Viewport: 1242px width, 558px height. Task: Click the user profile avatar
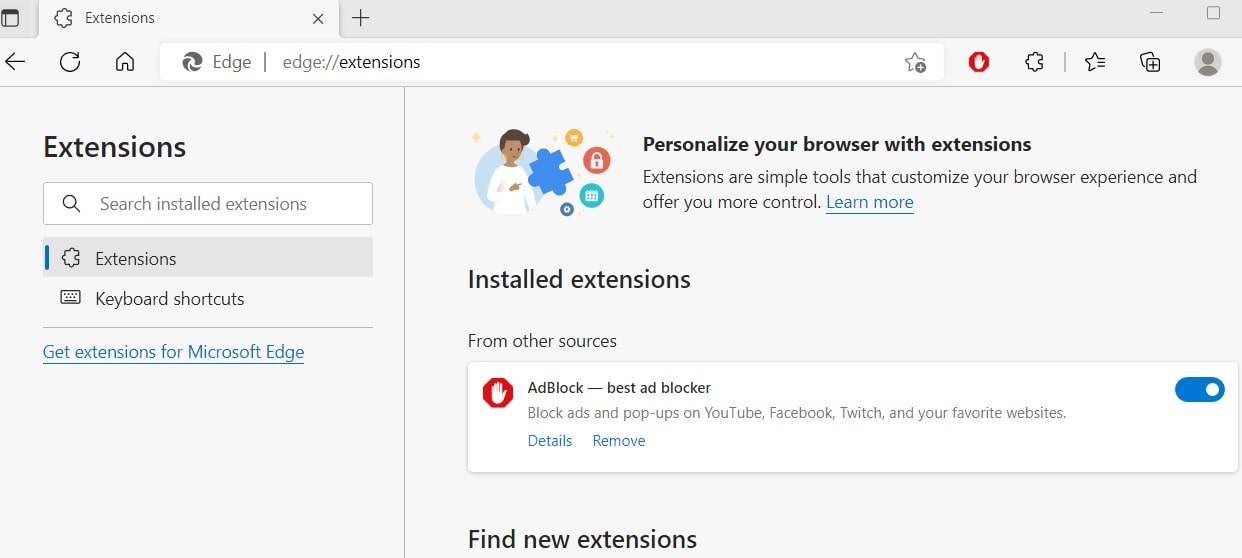coord(1207,62)
